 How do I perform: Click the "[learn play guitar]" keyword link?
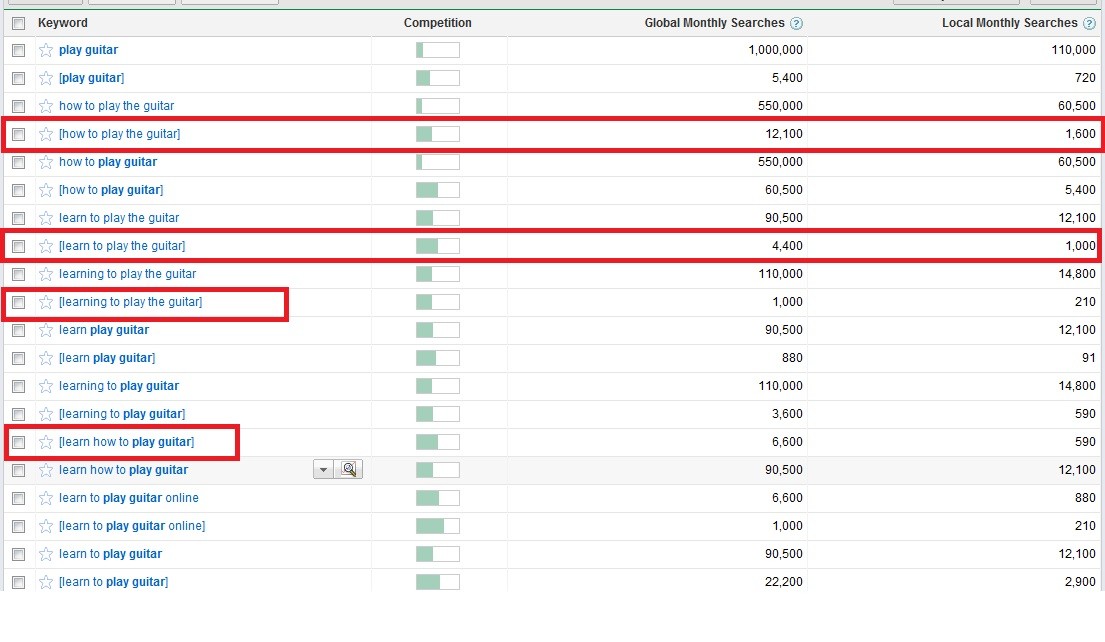coord(107,358)
